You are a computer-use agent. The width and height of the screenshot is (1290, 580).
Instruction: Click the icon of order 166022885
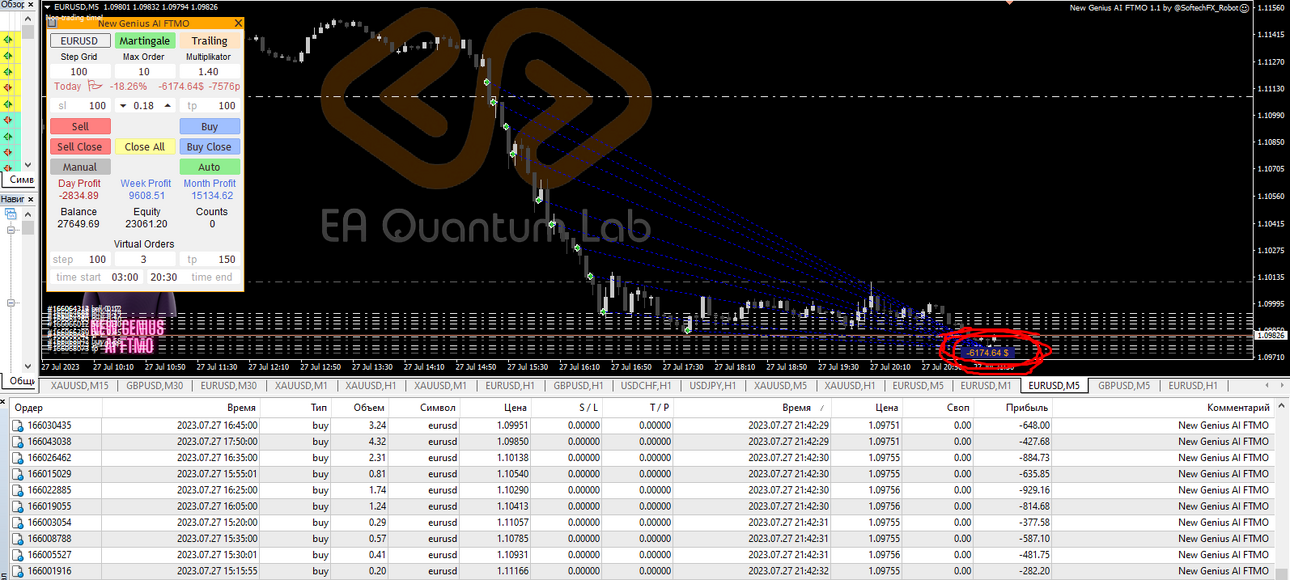17,490
